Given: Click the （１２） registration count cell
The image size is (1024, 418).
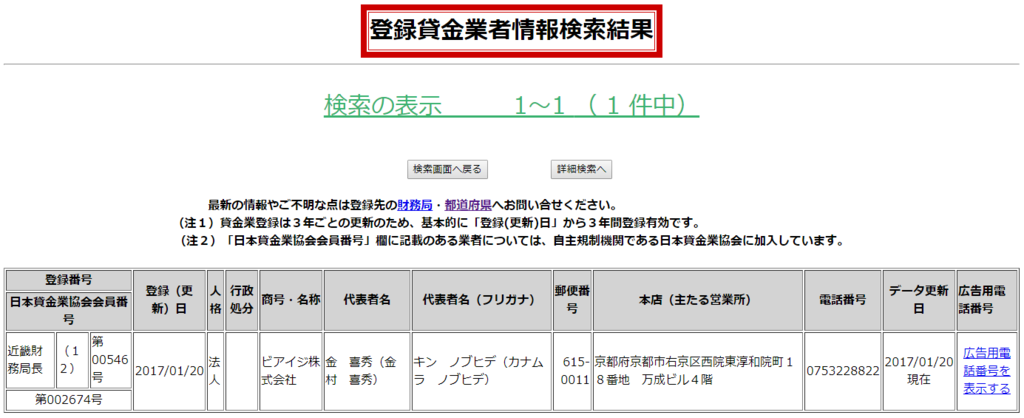Looking at the screenshot, I should pos(72,361).
